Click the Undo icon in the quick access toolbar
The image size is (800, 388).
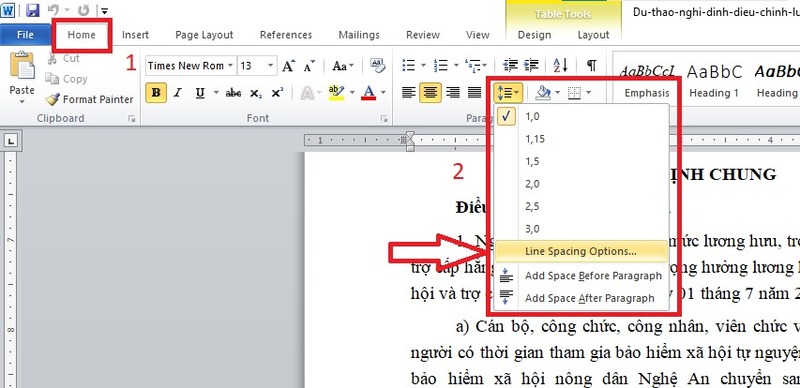53,10
